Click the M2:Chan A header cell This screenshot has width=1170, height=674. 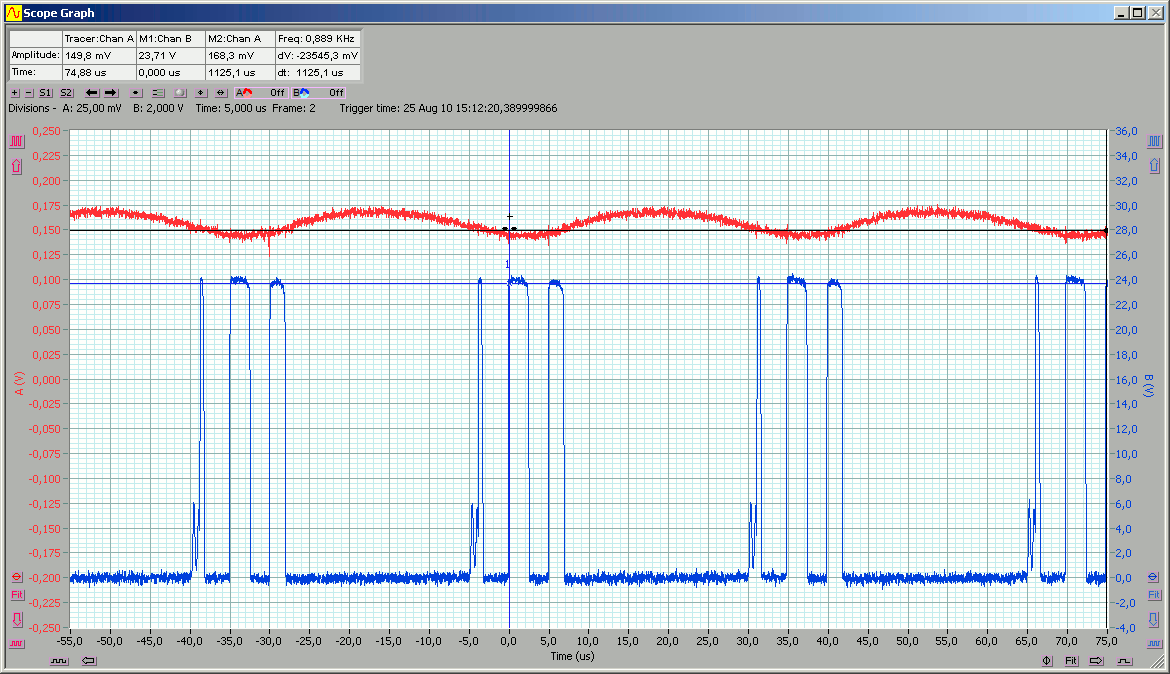pos(240,39)
